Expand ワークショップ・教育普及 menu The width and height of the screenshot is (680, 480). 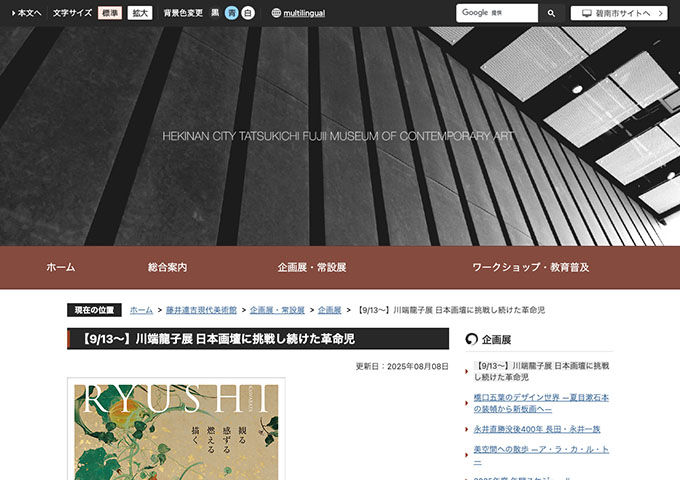point(530,268)
